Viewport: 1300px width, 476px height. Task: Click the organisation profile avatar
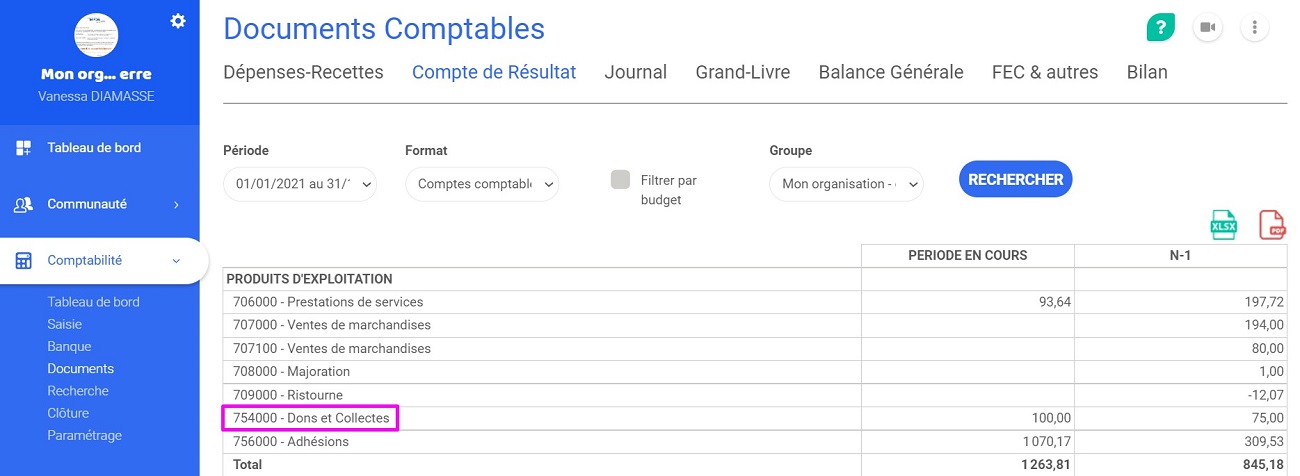pyautogui.click(x=97, y=35)
